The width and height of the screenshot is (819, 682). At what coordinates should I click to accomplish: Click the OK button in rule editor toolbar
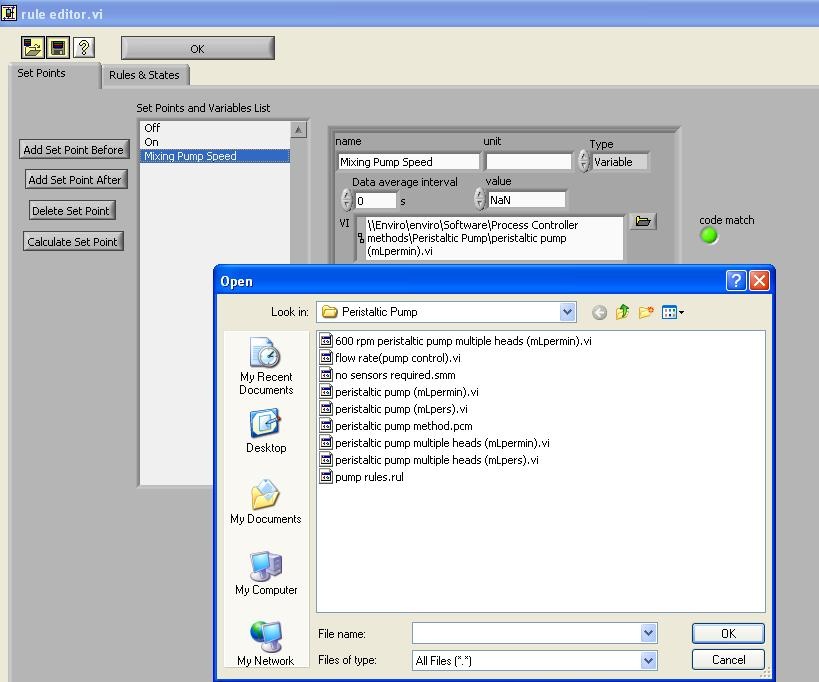pyautogui.click(x=197, y=49)
